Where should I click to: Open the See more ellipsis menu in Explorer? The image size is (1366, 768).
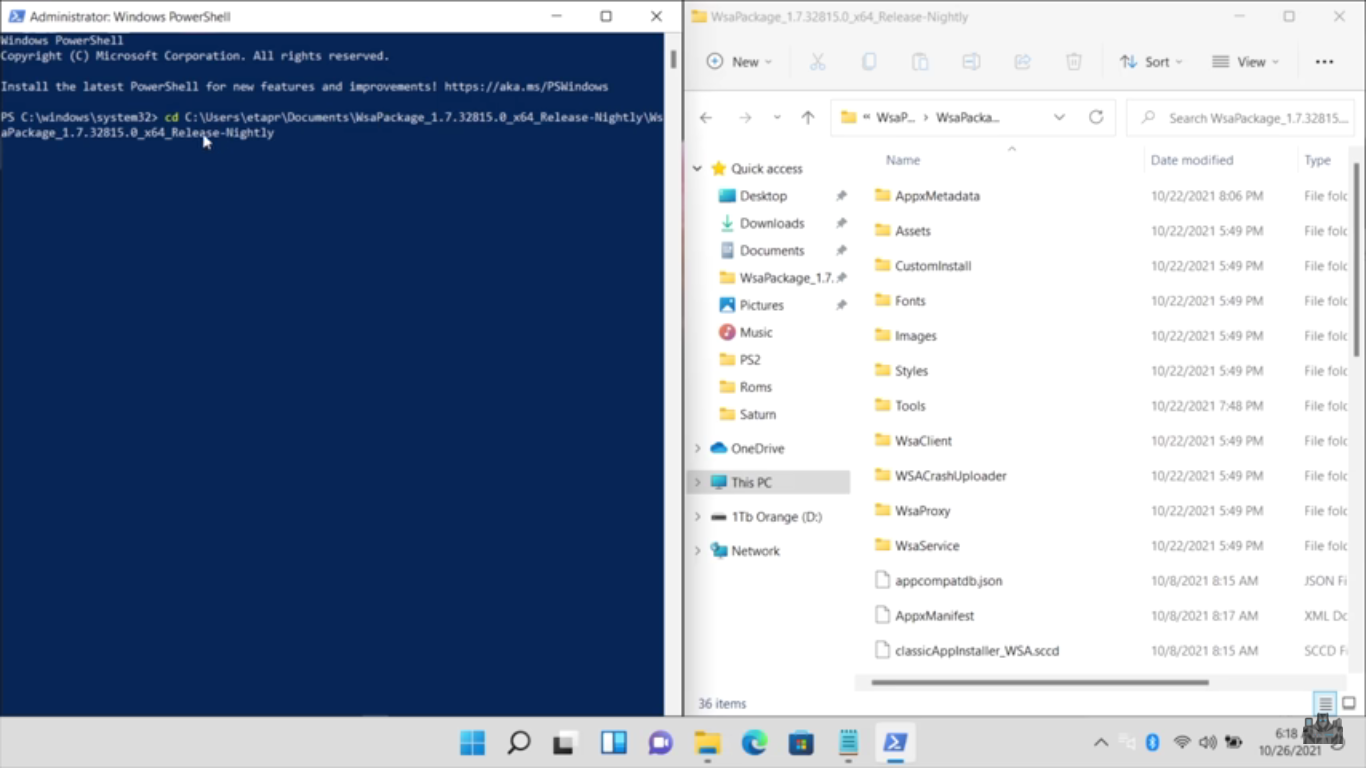pos(1325,62)
